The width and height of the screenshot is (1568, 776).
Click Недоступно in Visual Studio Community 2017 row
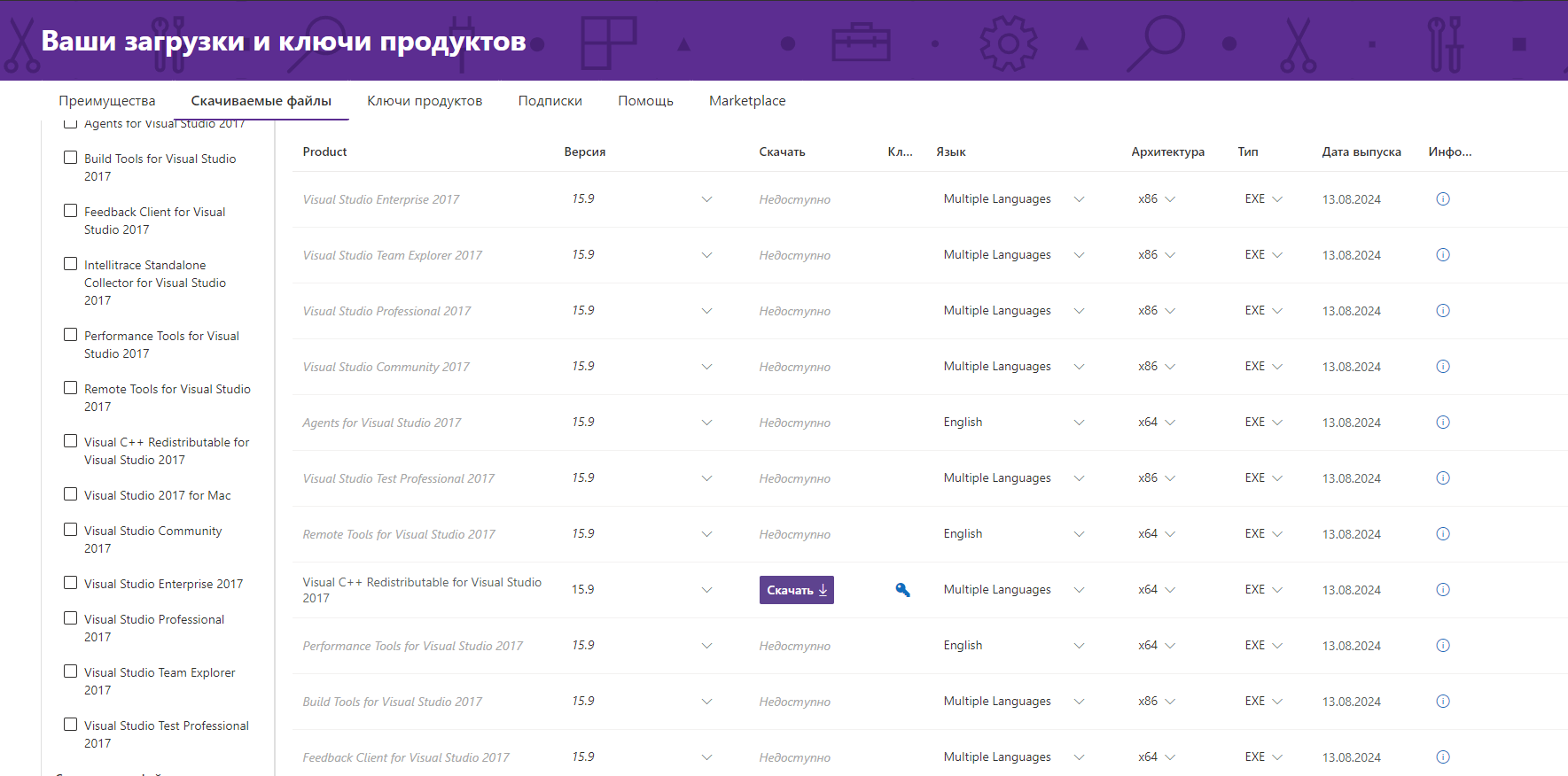(x=794, y=367)
